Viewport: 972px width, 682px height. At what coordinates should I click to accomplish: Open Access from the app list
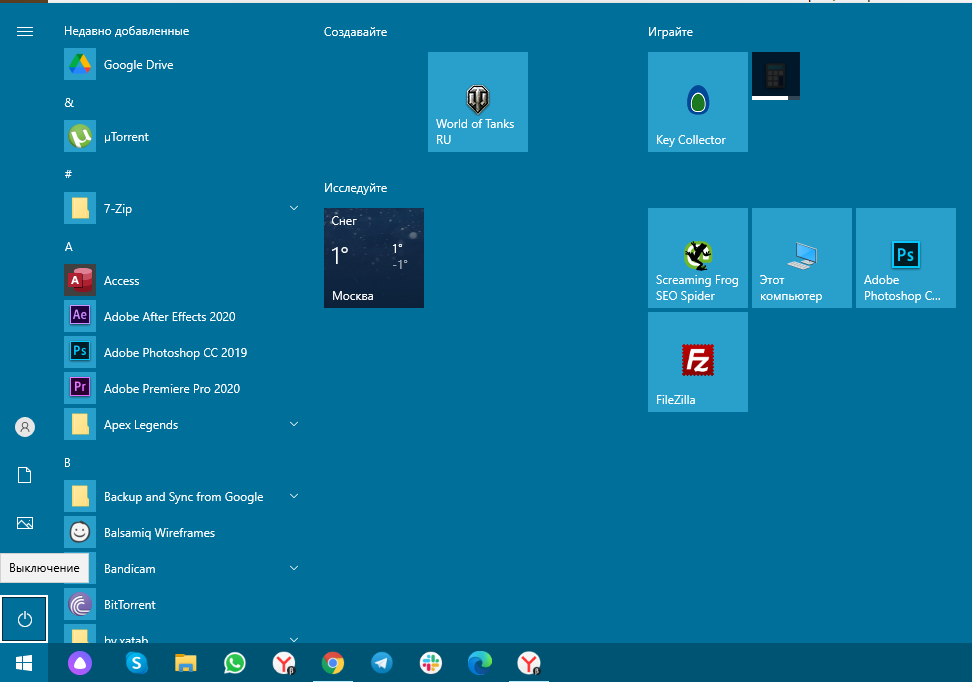coord(181,280)
